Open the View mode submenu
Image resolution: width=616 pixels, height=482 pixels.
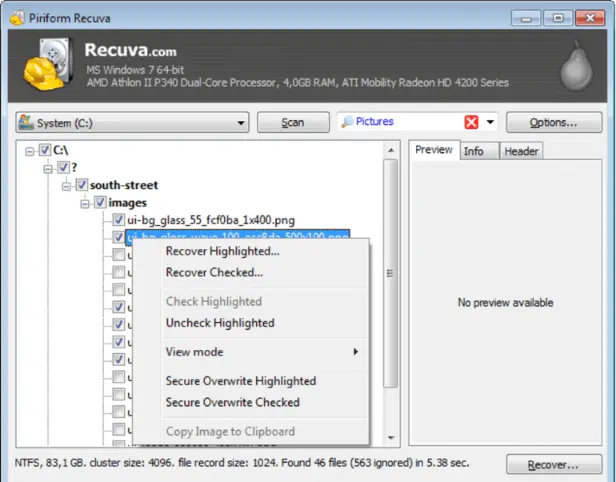coord(251,352)
